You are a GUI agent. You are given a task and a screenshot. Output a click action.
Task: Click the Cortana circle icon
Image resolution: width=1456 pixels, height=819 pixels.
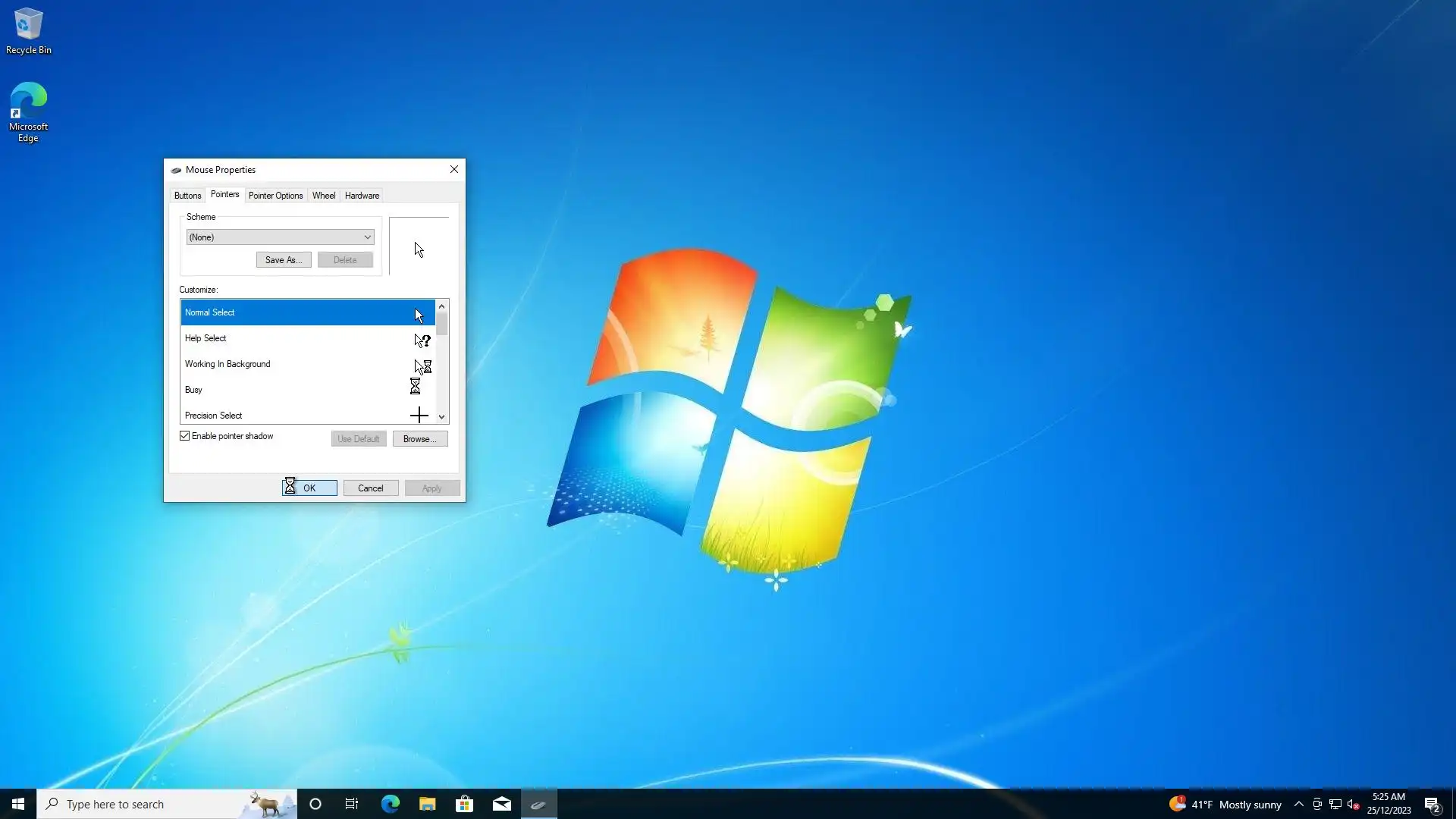(x=315, y=804)
